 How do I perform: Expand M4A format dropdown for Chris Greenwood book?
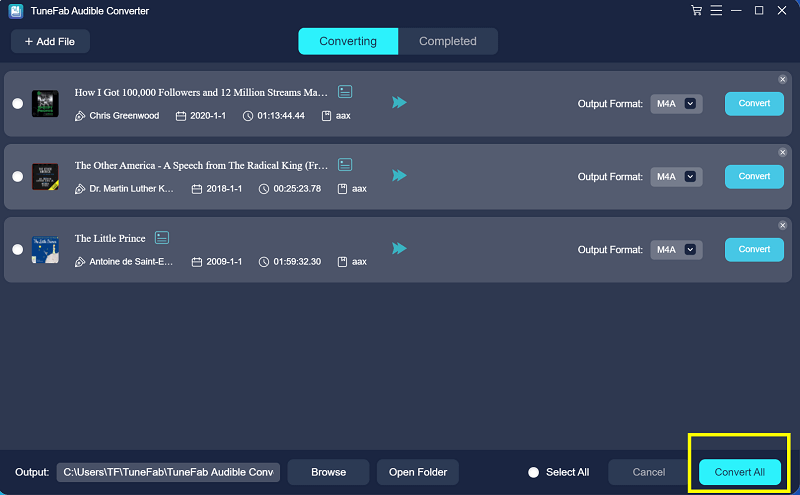pos(677,103)
